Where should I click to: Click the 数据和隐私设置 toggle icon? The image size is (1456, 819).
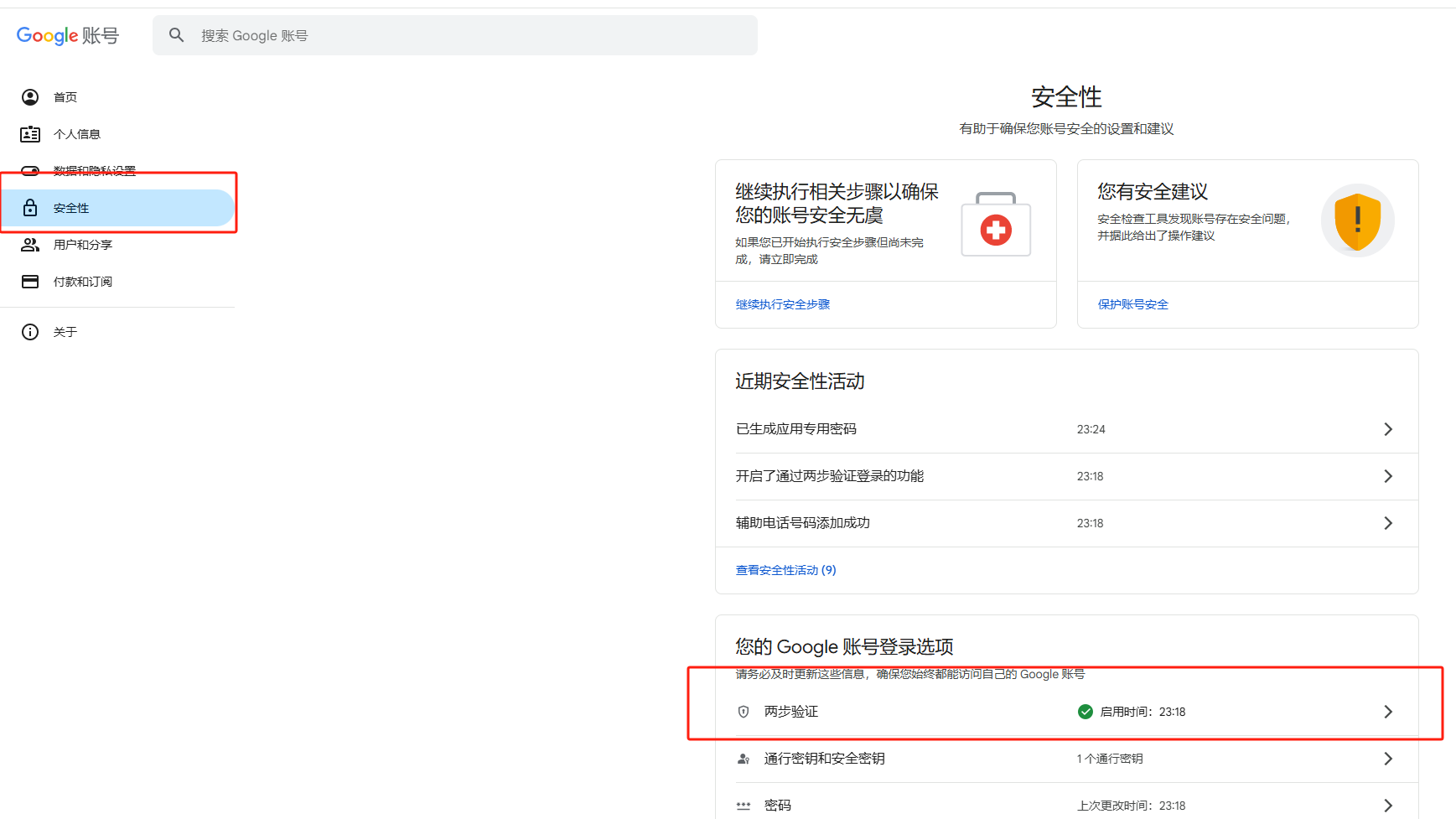30,171
